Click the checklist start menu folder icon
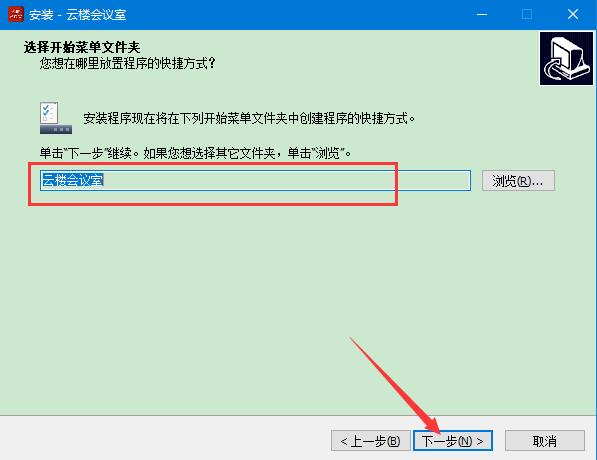Screen dimensions: 597x460 (x=56, y=118)
